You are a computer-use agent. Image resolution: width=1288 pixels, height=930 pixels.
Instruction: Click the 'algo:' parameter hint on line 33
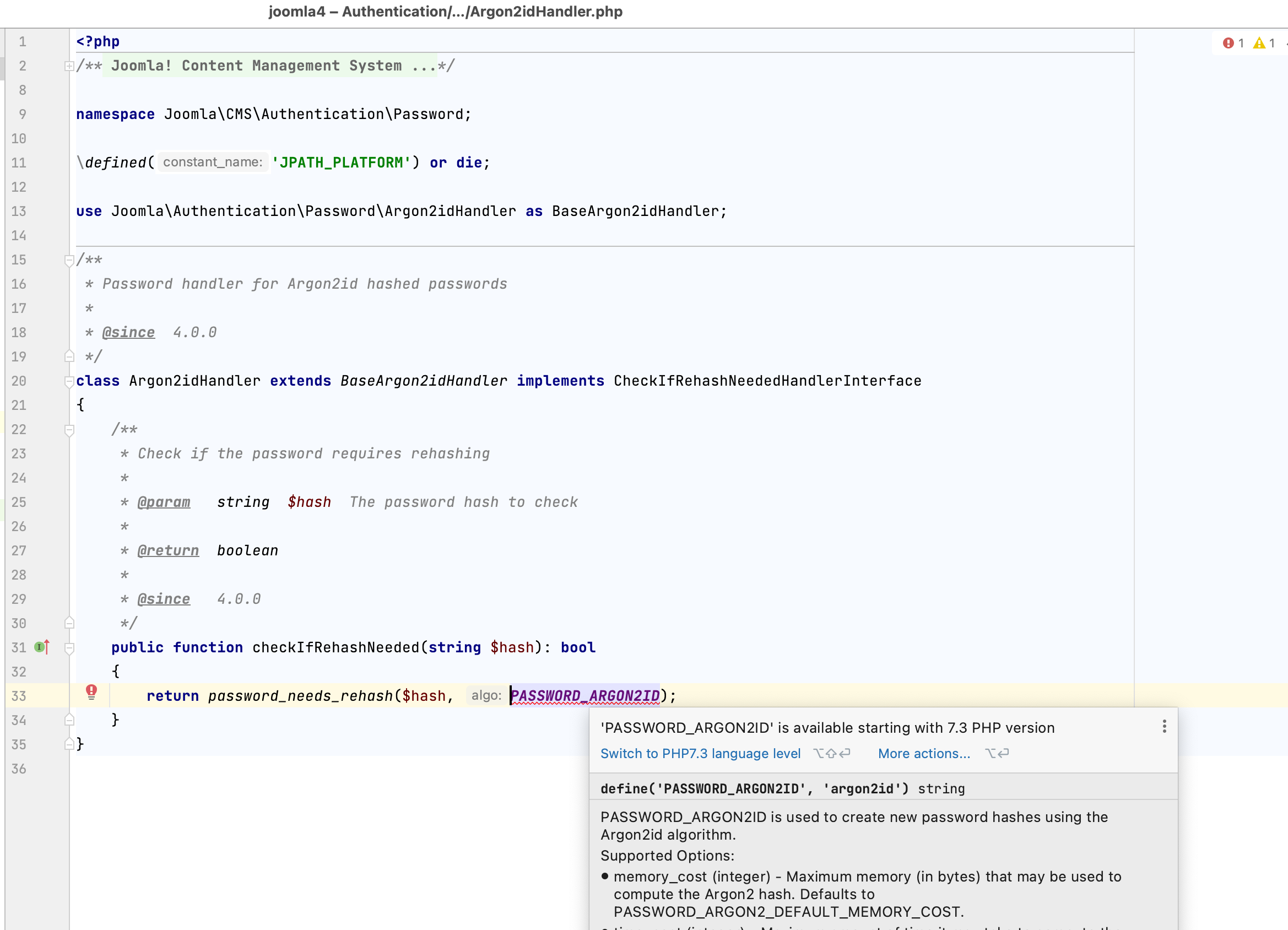click(x=486, y=695)
